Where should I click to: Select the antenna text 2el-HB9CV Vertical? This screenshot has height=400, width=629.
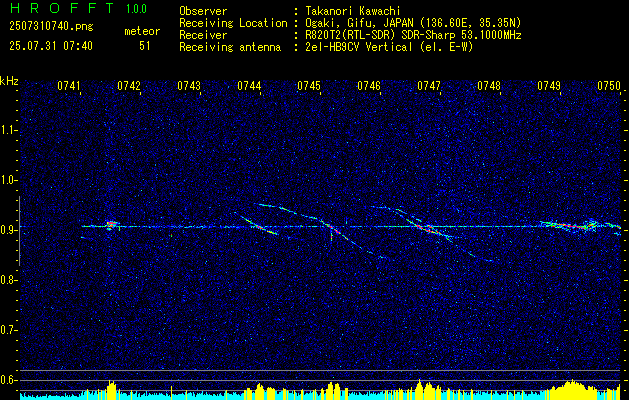click(x=359, y=47)
